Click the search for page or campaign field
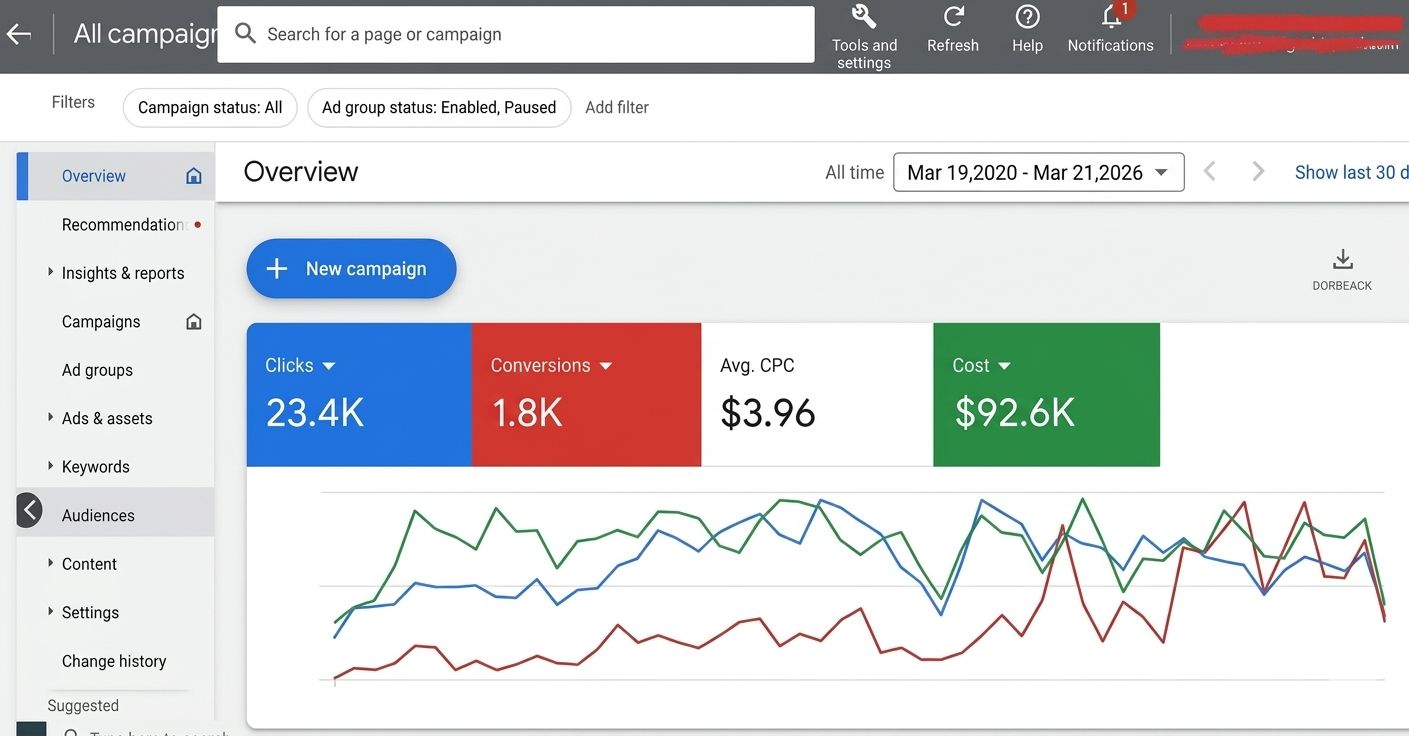This screenshot has height=736, width=1409. pyautogui.click(x=516, y=34)
